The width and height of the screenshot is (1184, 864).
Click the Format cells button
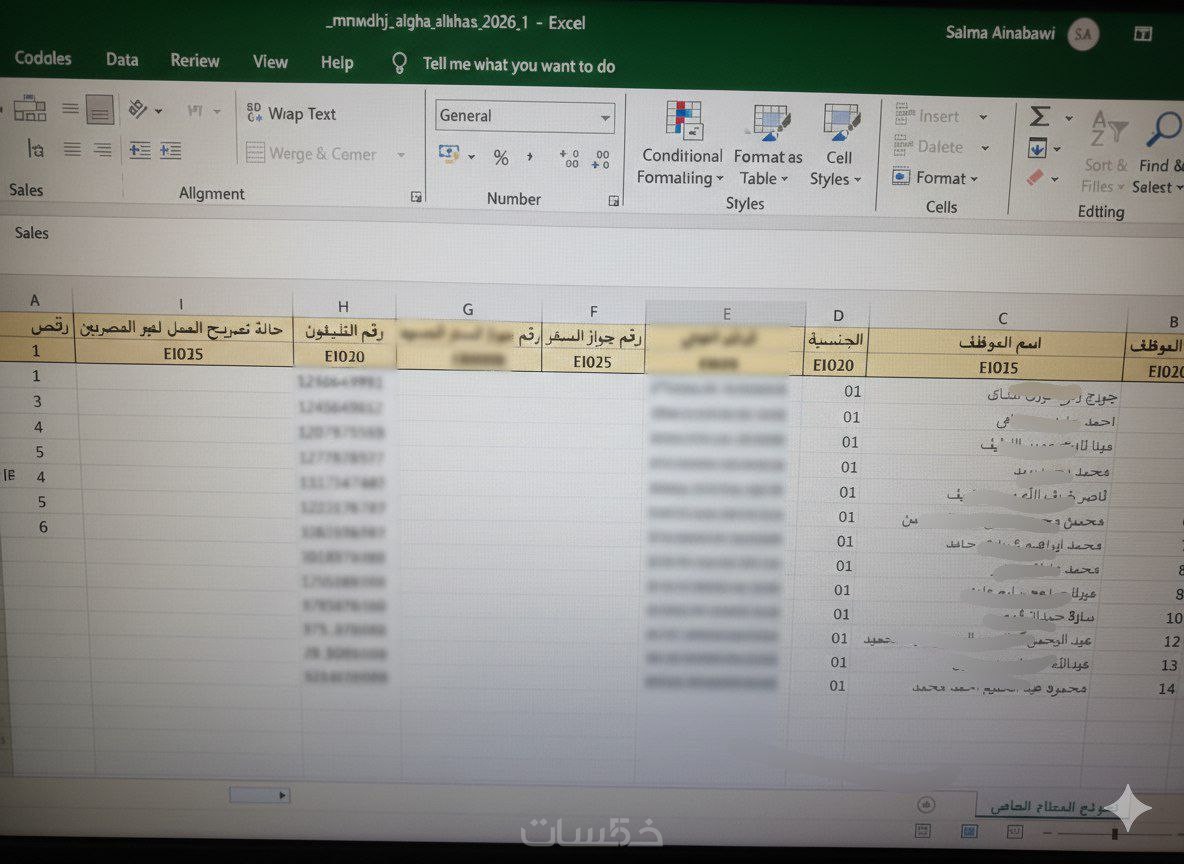click(935, 177)
